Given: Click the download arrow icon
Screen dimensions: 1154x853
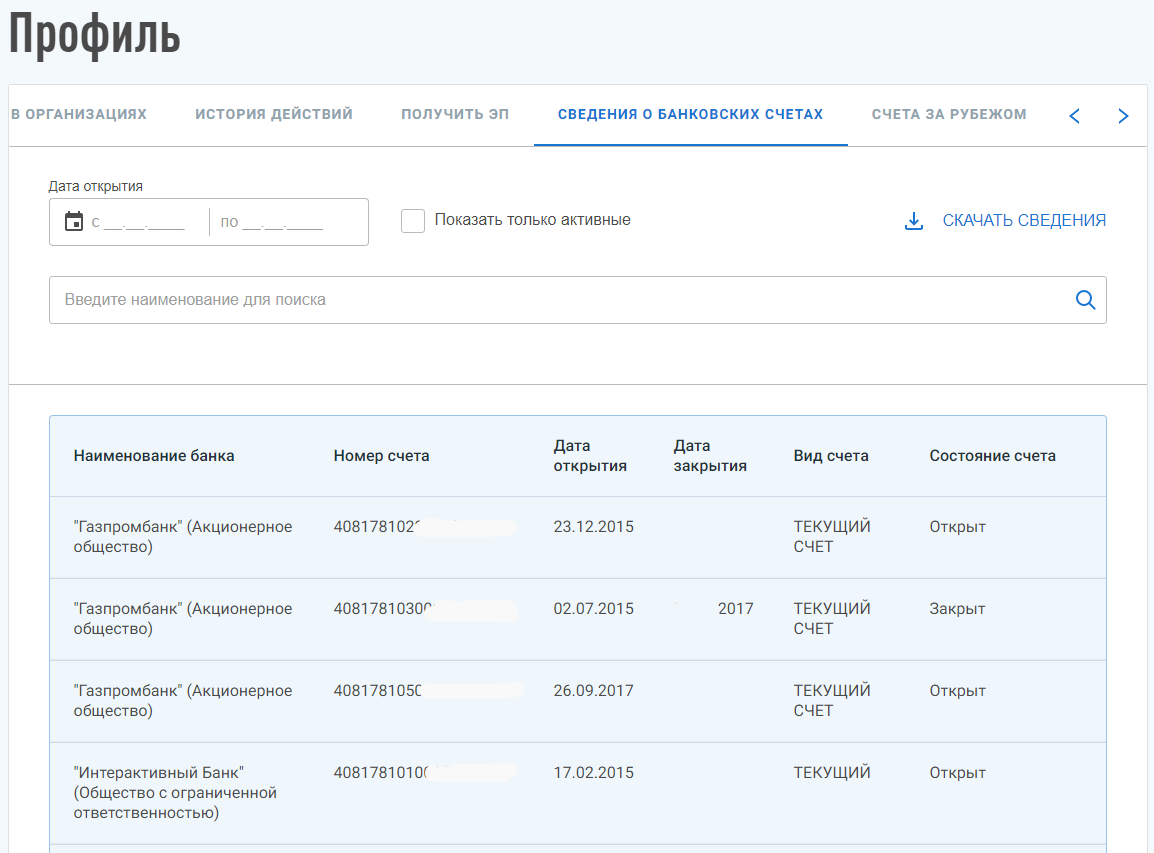Looking at the screenshot, I should click(913, 221).
